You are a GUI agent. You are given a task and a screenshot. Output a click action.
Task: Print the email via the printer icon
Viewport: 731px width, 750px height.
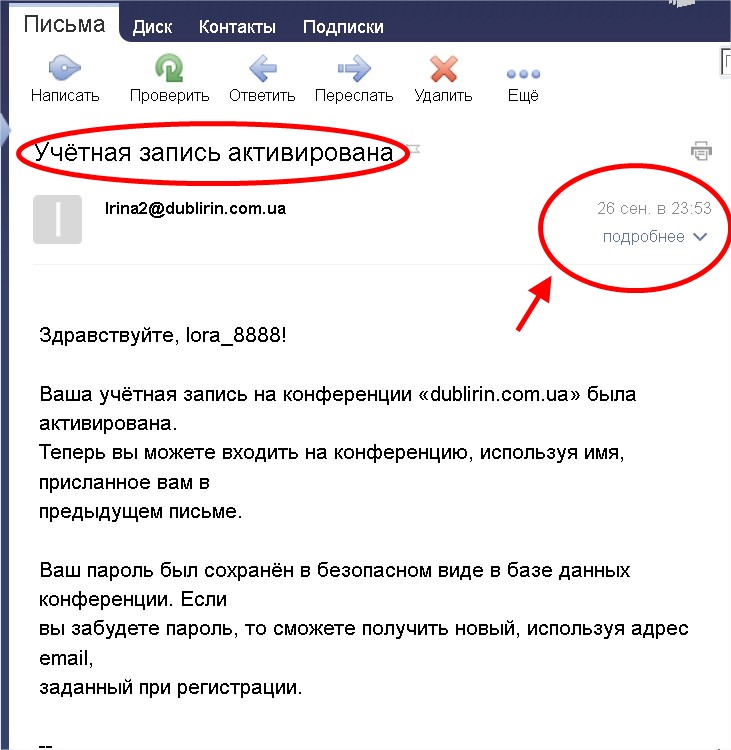tap(701, 151)
